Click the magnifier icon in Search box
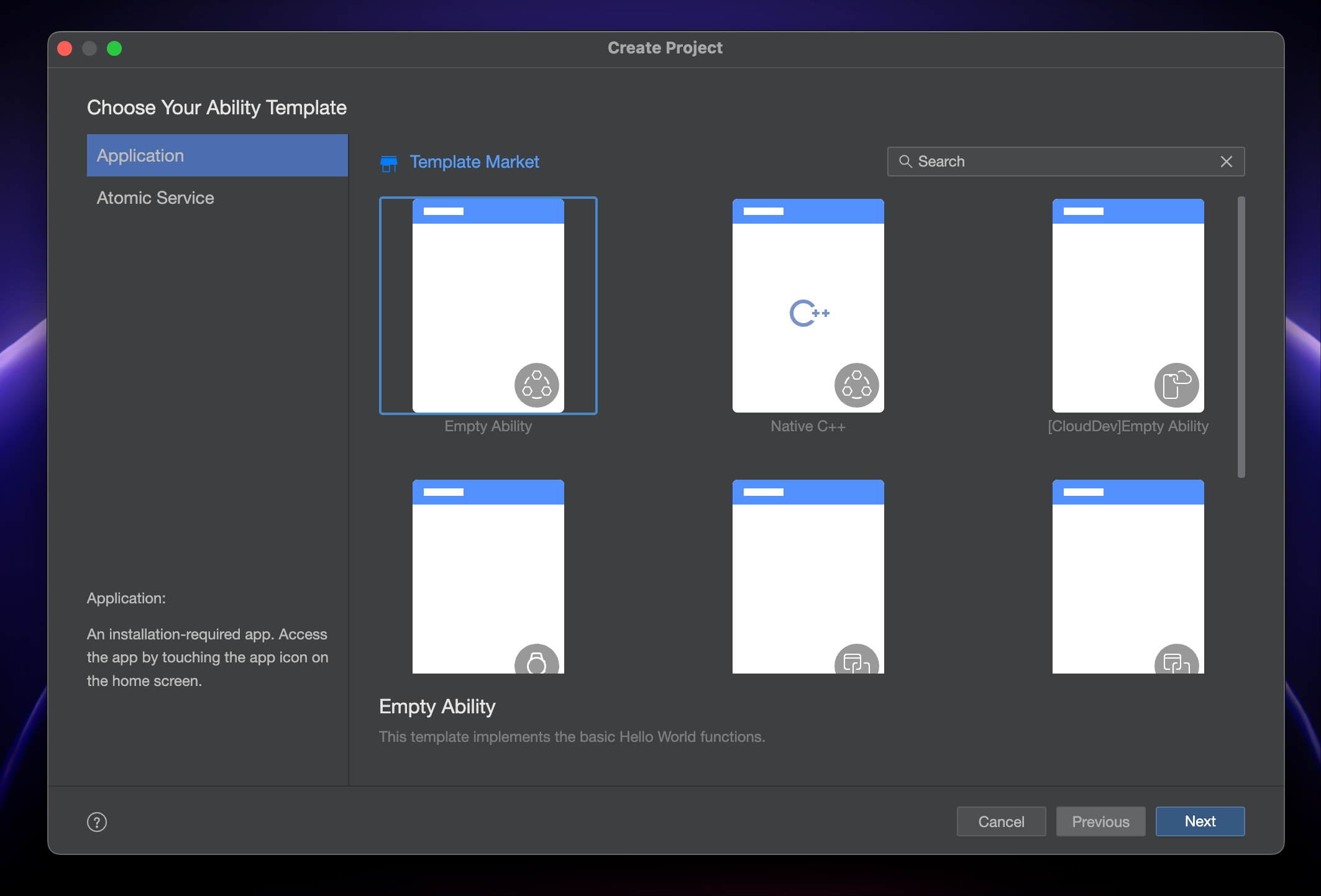The height and width of the screenshot is (896, 1321). pyautogui.click(x=905, y=162)
